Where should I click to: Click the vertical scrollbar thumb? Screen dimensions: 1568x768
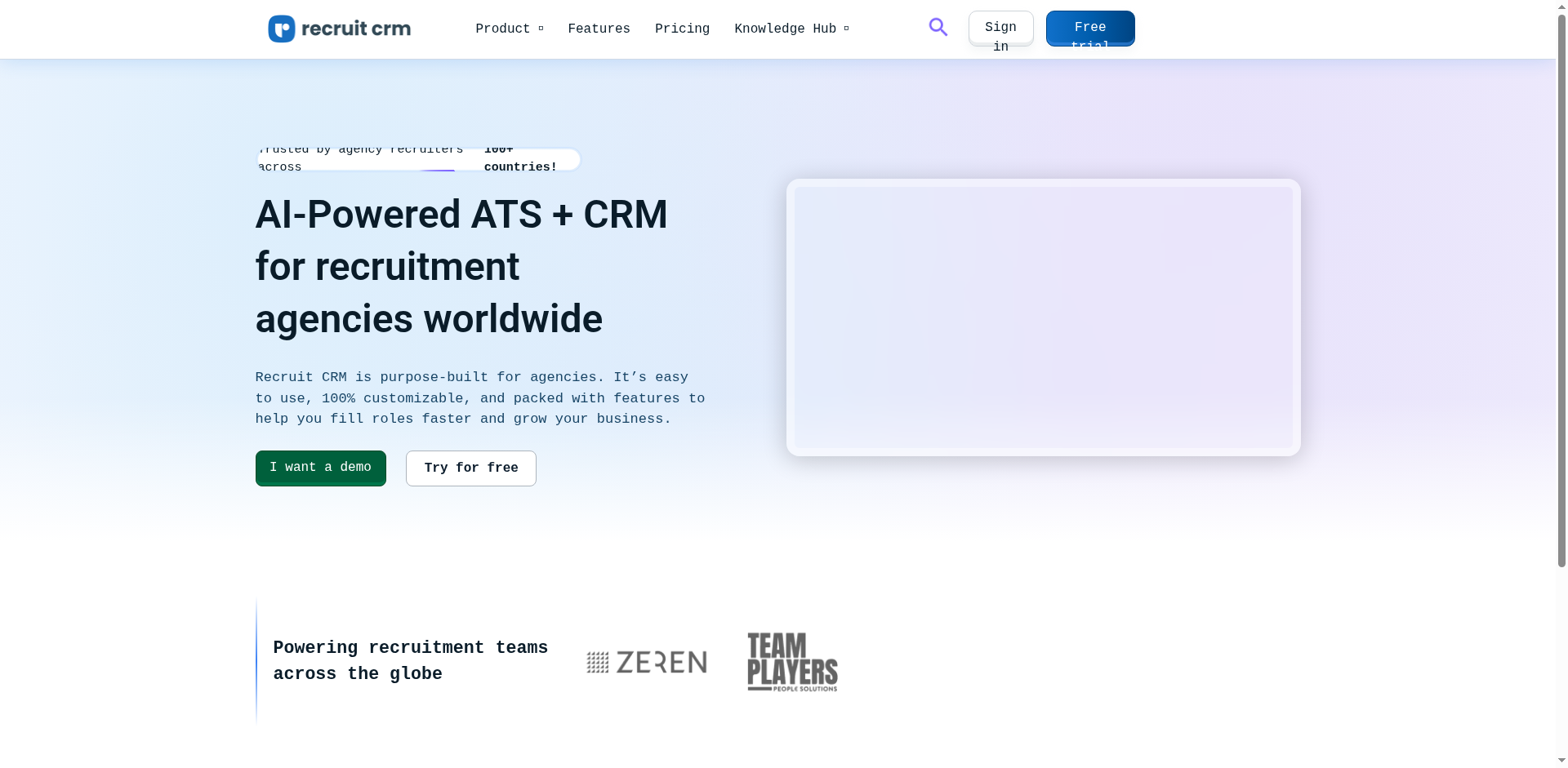coord(1561,286)
